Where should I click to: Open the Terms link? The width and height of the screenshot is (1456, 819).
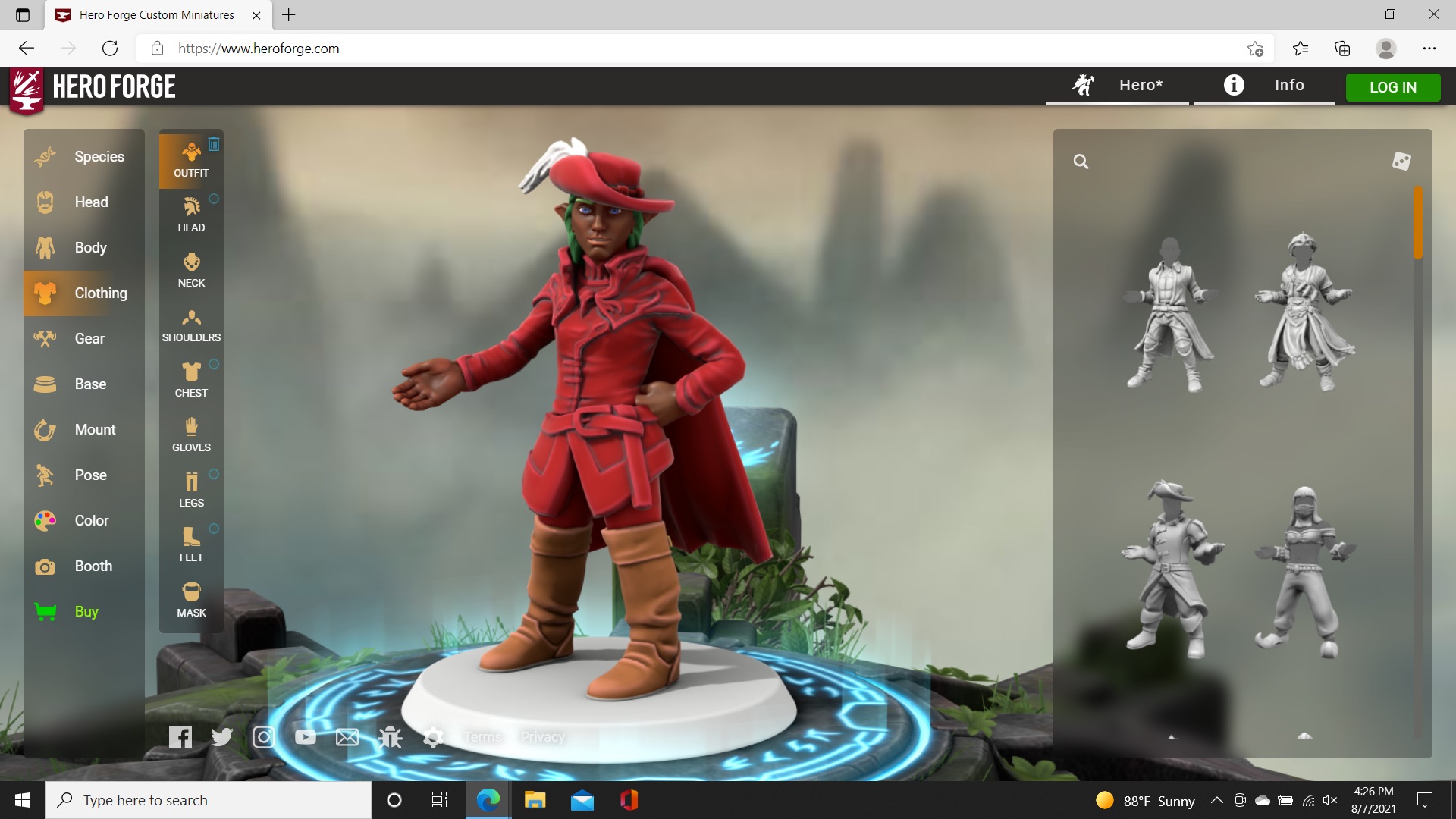[483, 737]
